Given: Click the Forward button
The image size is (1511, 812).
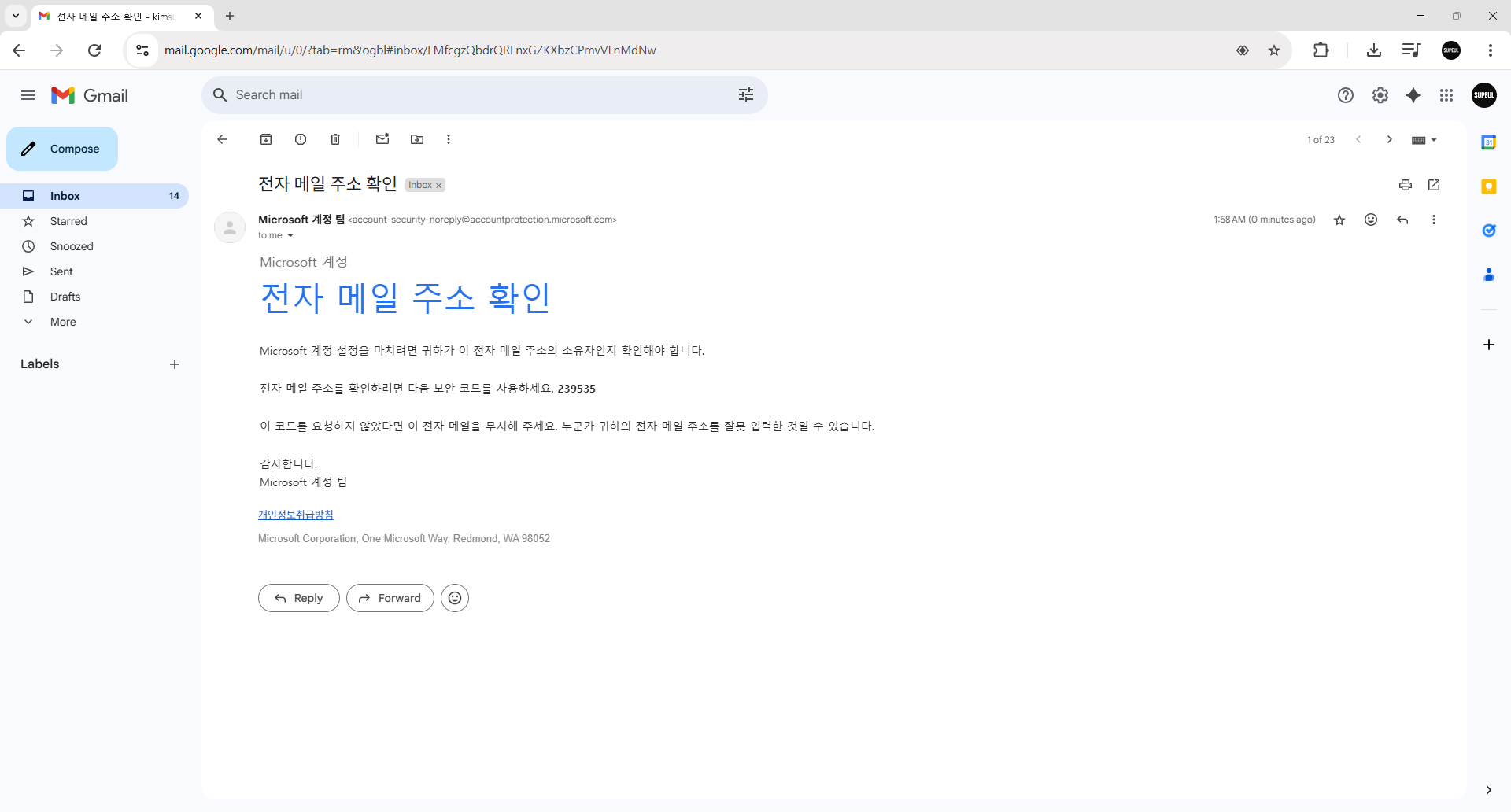Looking at the screenshot, I should click(390, 598).
